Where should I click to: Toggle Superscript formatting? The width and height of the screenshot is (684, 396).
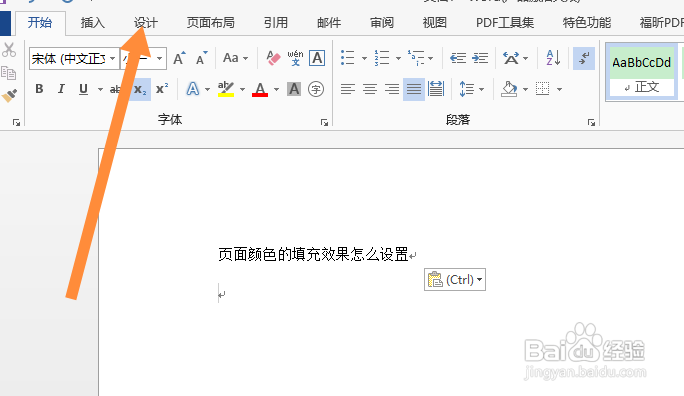tap(162, 89)
